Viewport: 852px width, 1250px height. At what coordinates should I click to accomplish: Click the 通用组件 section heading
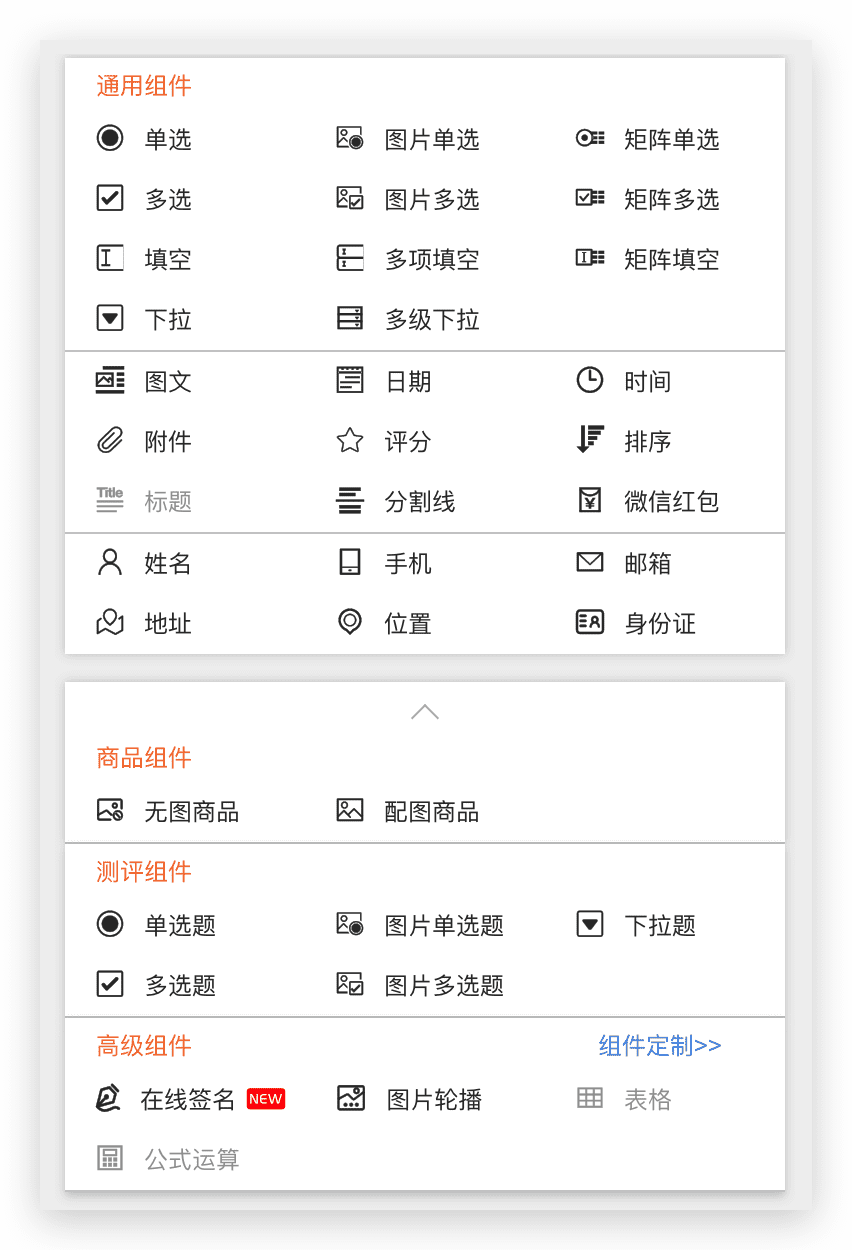coord(144,85)
